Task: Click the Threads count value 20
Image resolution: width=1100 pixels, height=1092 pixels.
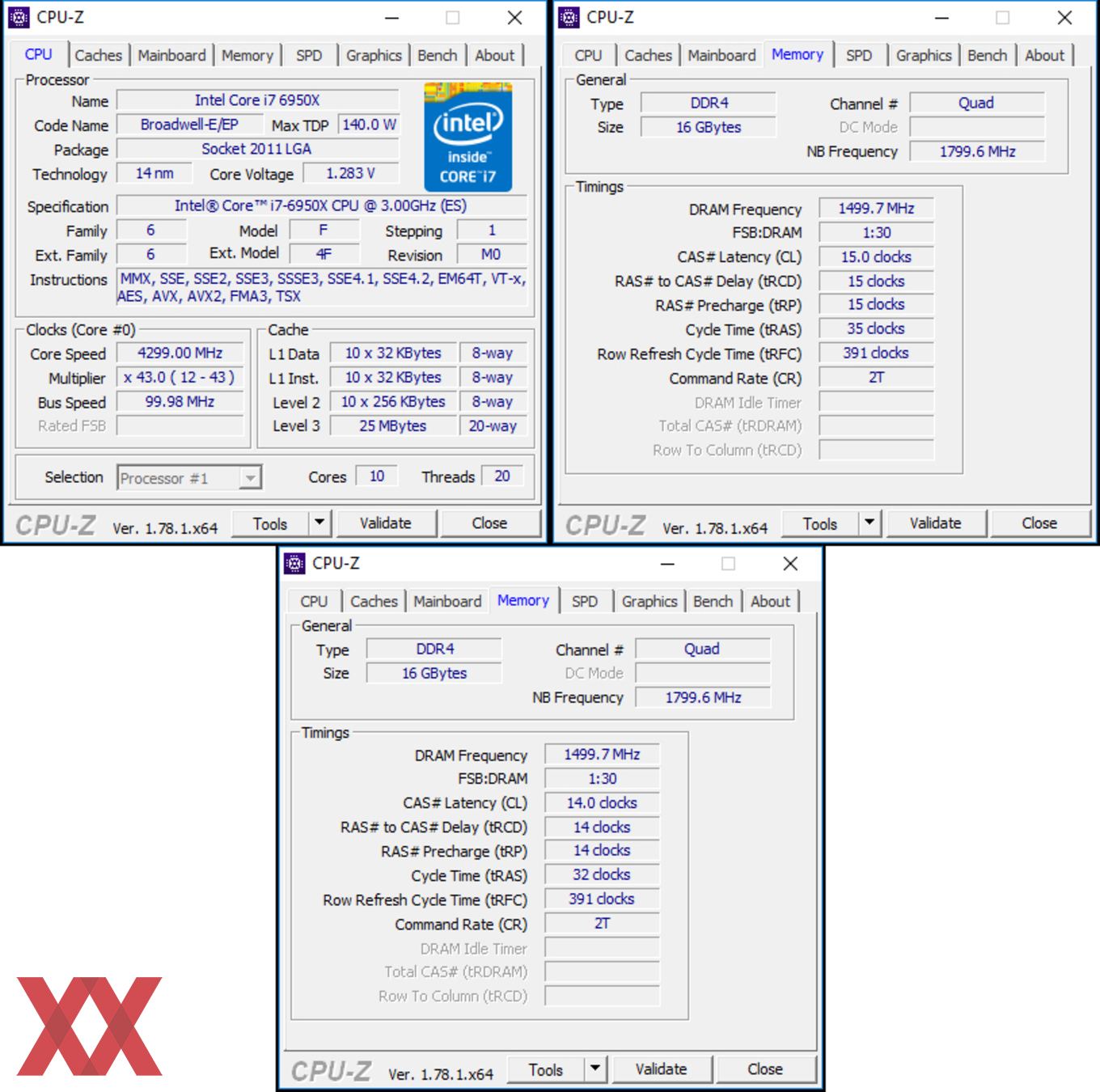Action: [x=502, y=476]
